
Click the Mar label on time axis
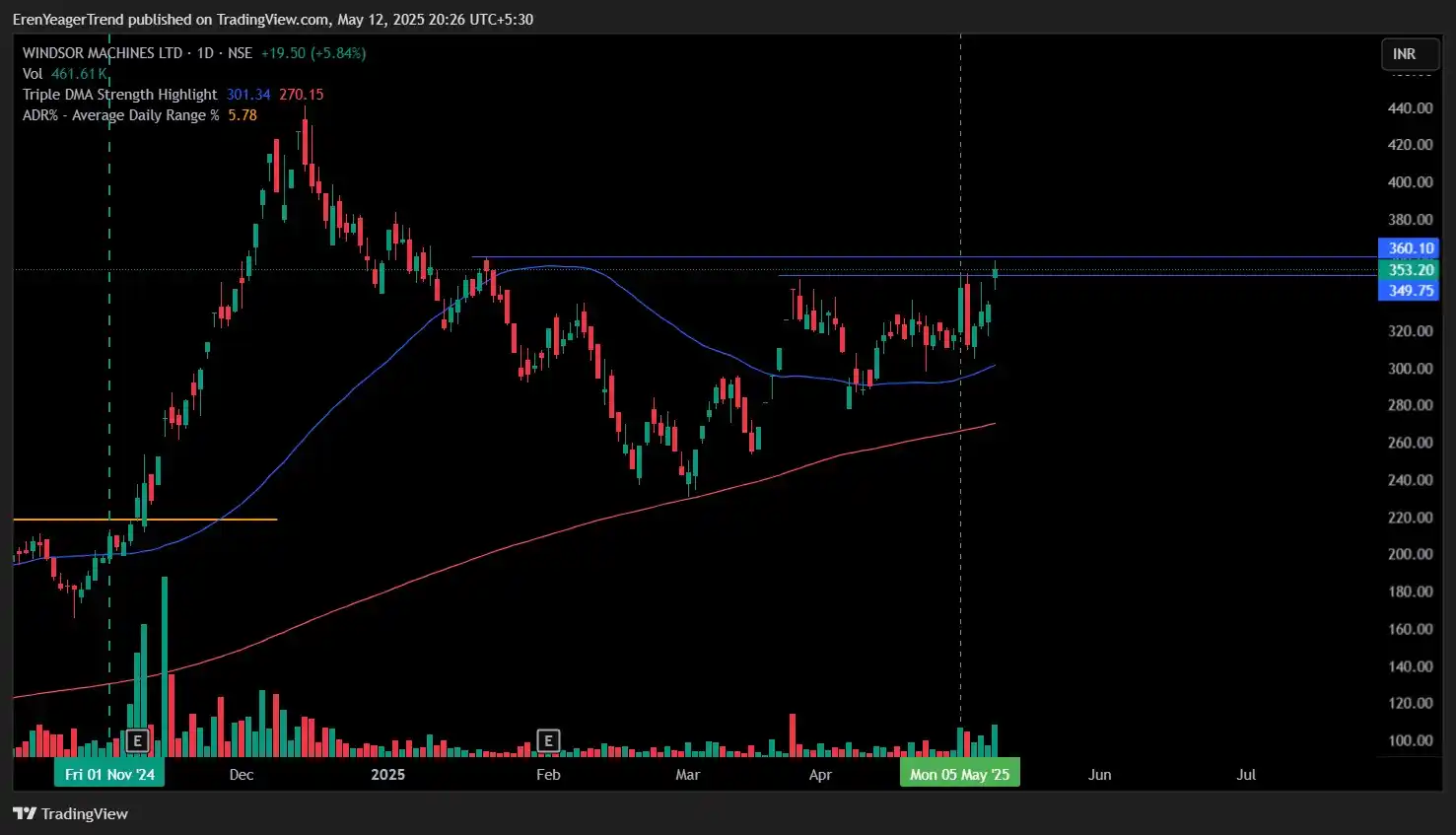pos(688,775)
